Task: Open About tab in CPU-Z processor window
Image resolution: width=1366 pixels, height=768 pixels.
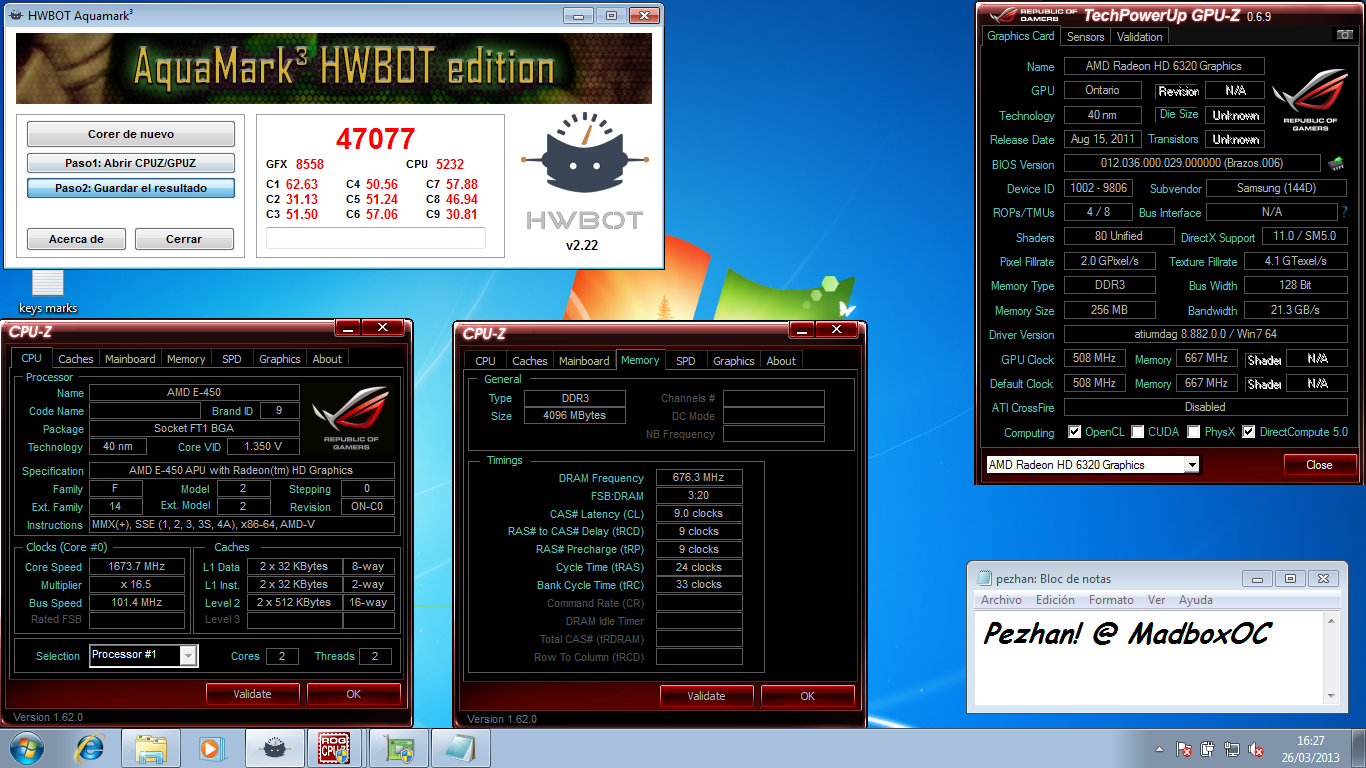Action: click(327, 359)
